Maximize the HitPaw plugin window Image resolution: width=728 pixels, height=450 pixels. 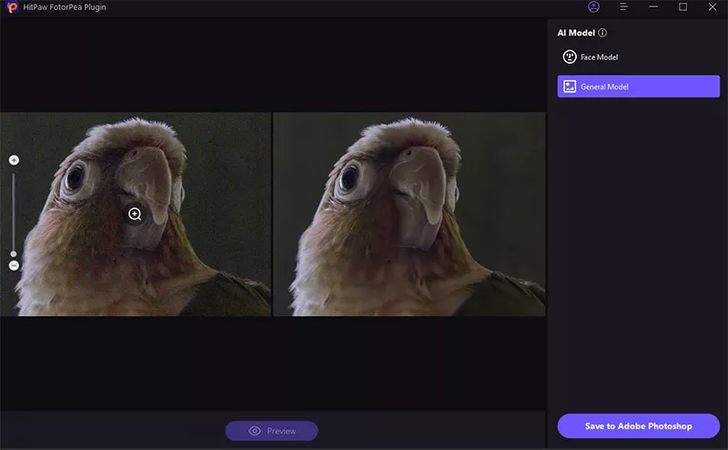tap(682, 7)
